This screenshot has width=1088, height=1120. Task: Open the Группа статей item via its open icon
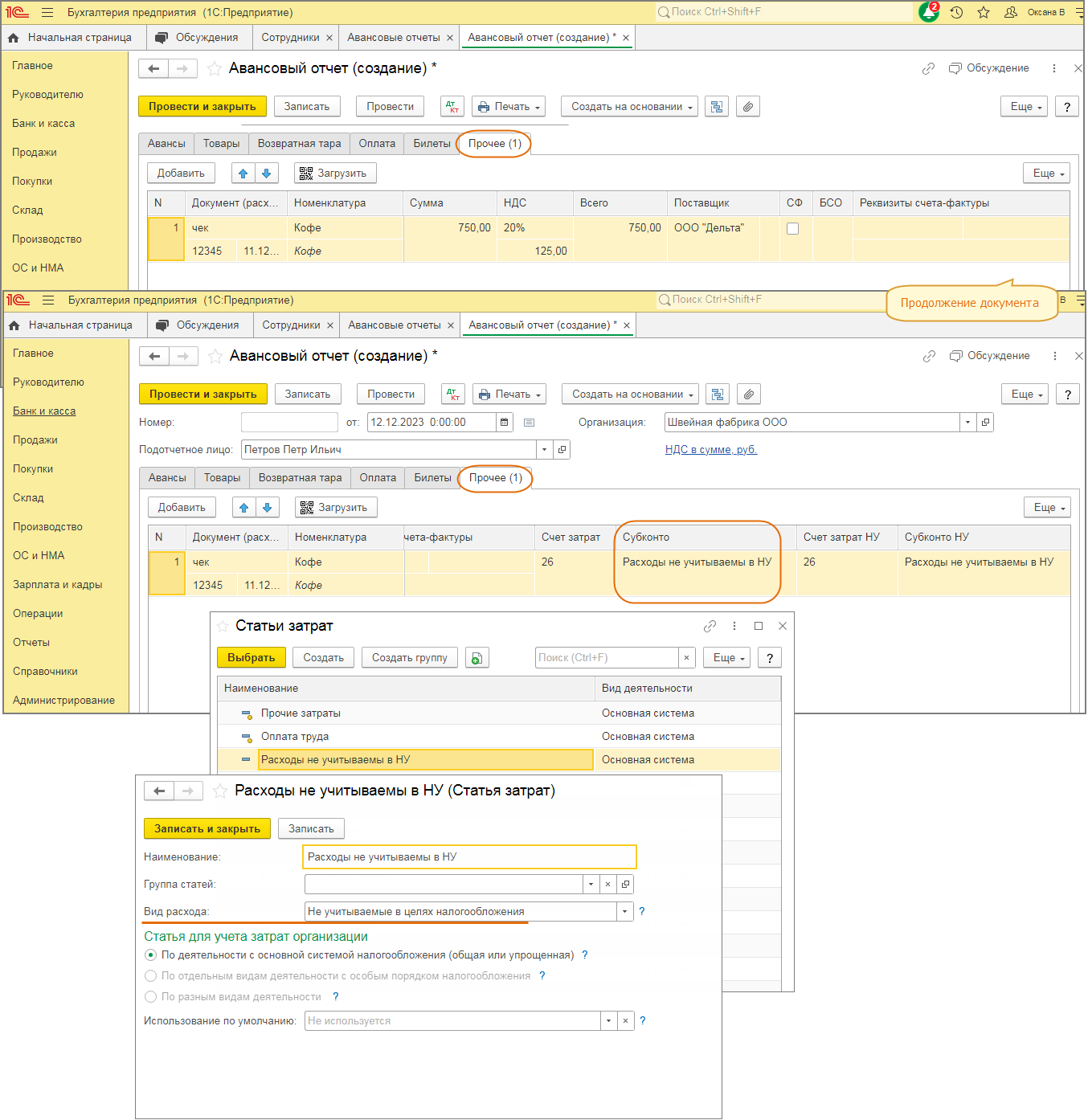pyautogui.click(x=626, y=885)
